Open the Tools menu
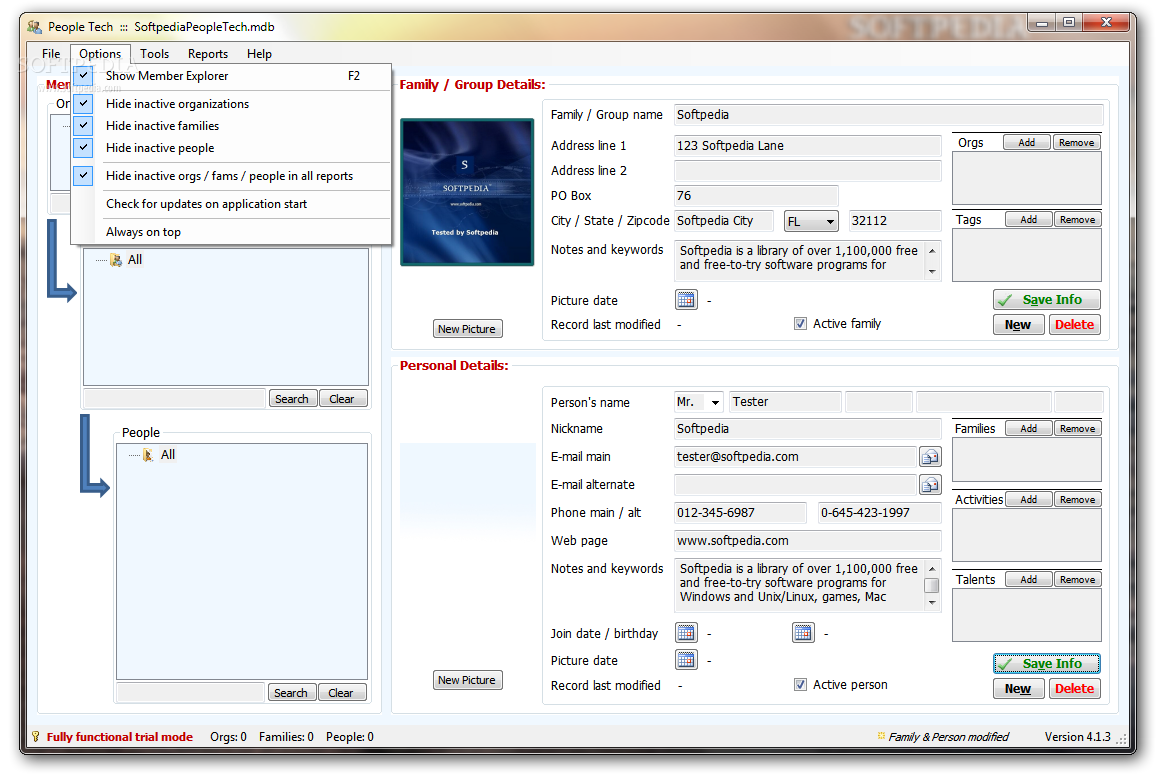 (154, 54)
